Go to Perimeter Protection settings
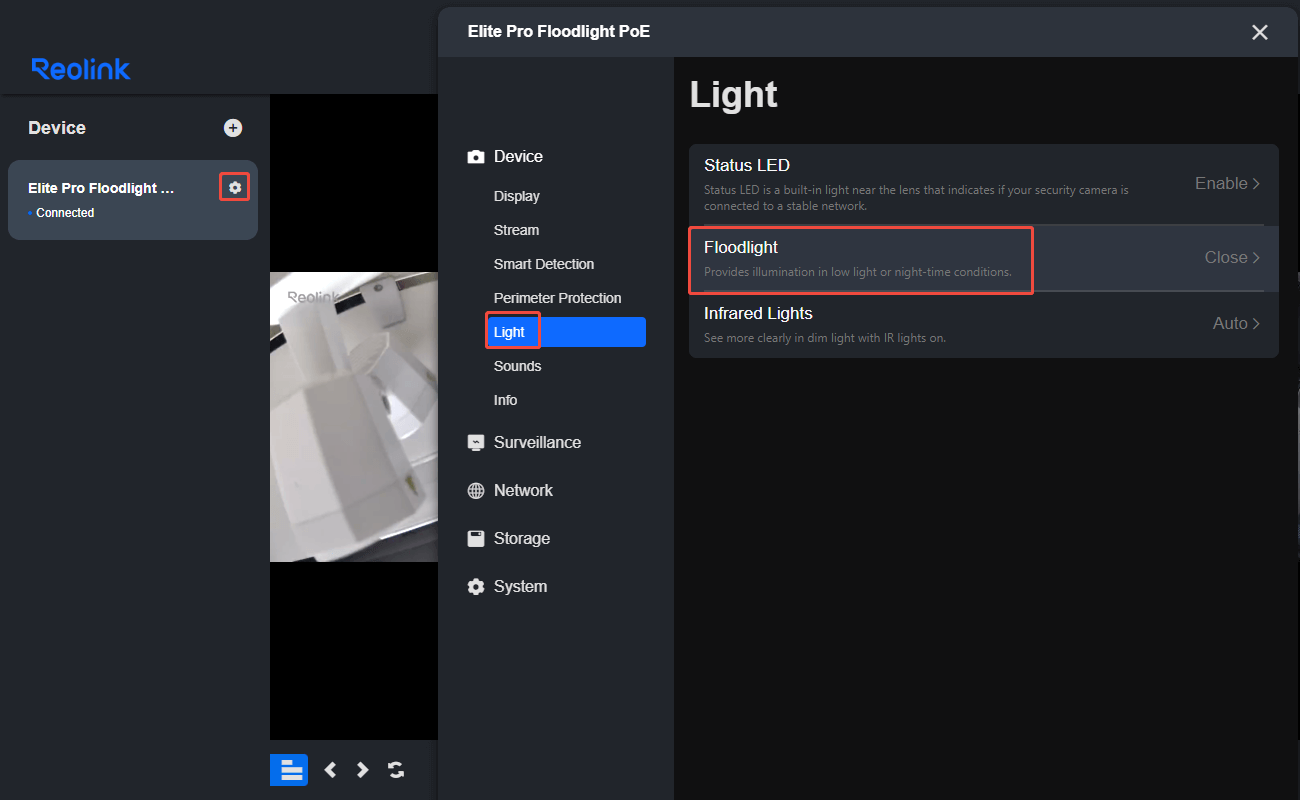1300x800 pixels. (557, 297)
